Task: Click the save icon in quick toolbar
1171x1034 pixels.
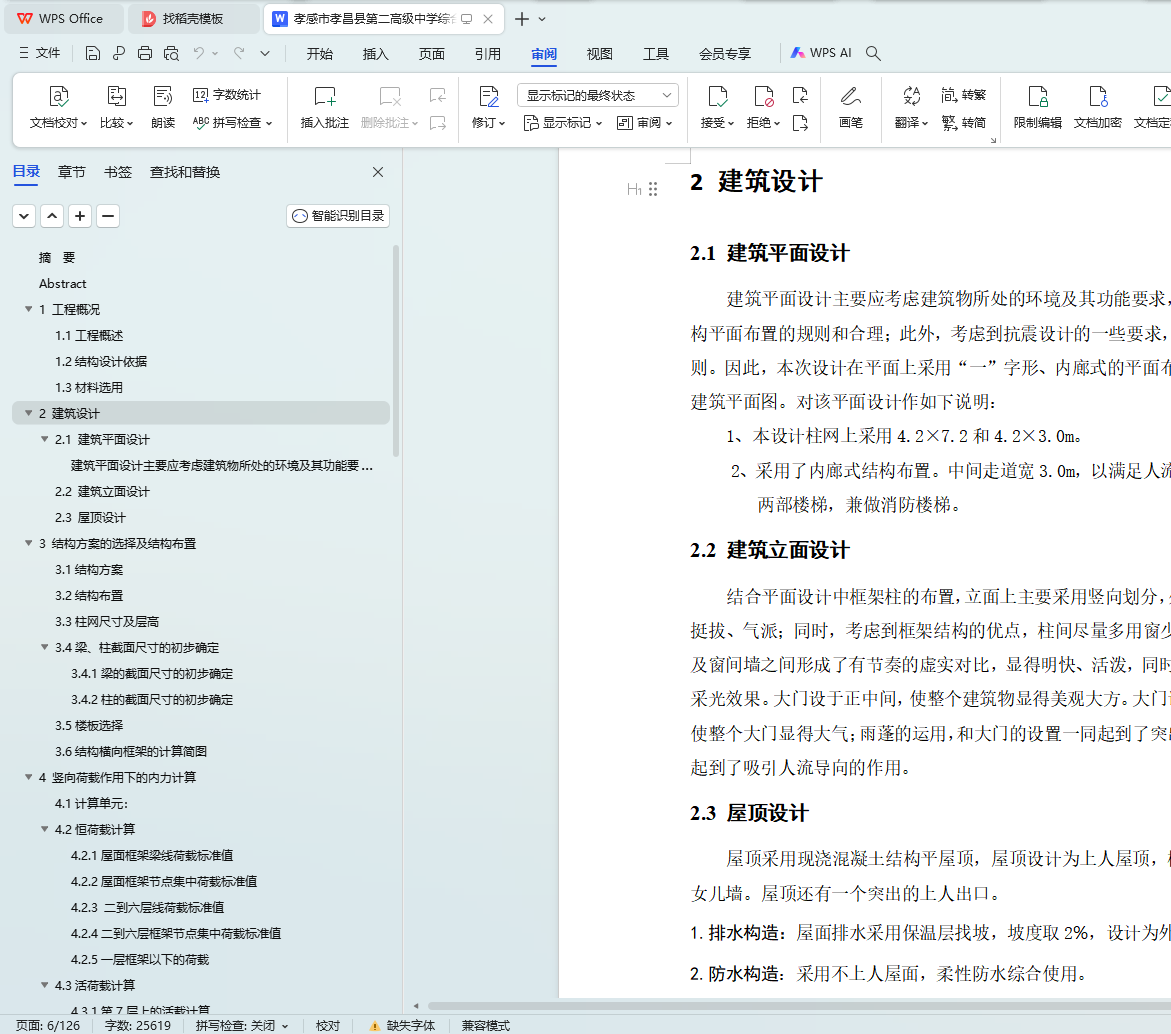Action: pyautogui.click(x=93, y=53)
